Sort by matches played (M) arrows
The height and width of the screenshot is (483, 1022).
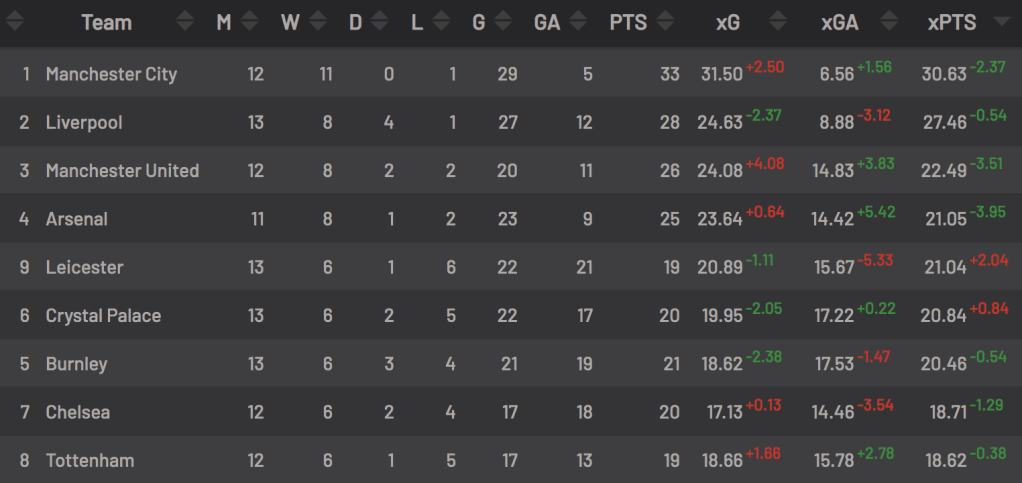249,22
